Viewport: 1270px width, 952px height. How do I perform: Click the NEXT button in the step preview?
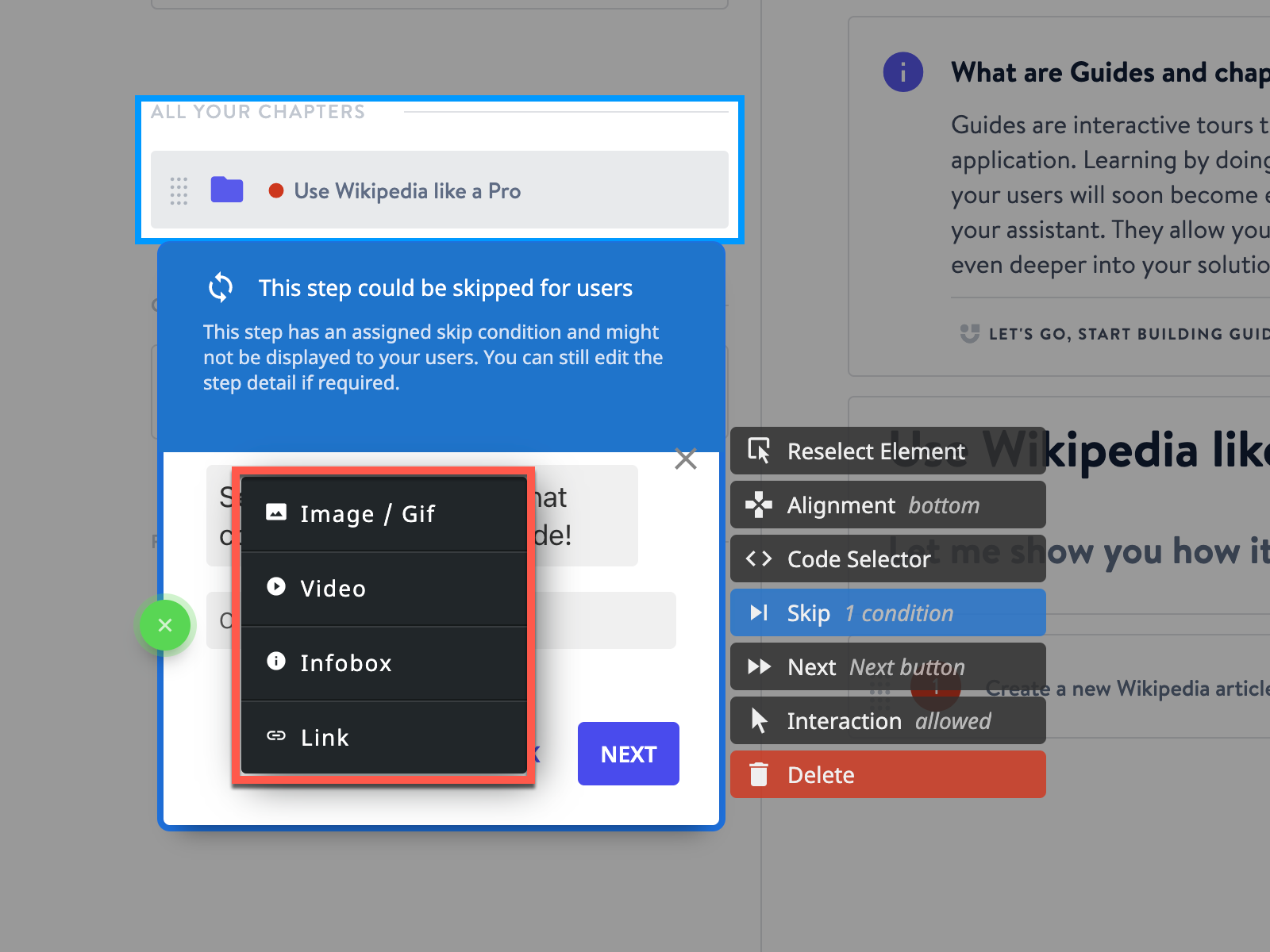629,754
